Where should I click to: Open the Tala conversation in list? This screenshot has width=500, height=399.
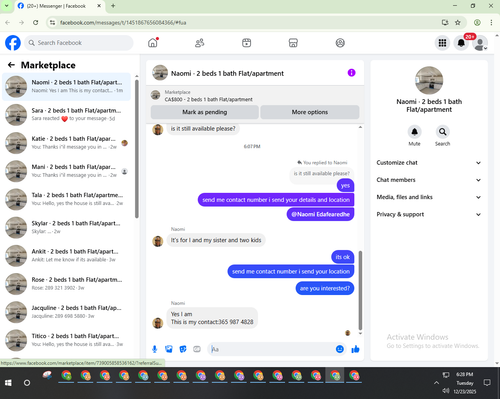click(66, 199)
